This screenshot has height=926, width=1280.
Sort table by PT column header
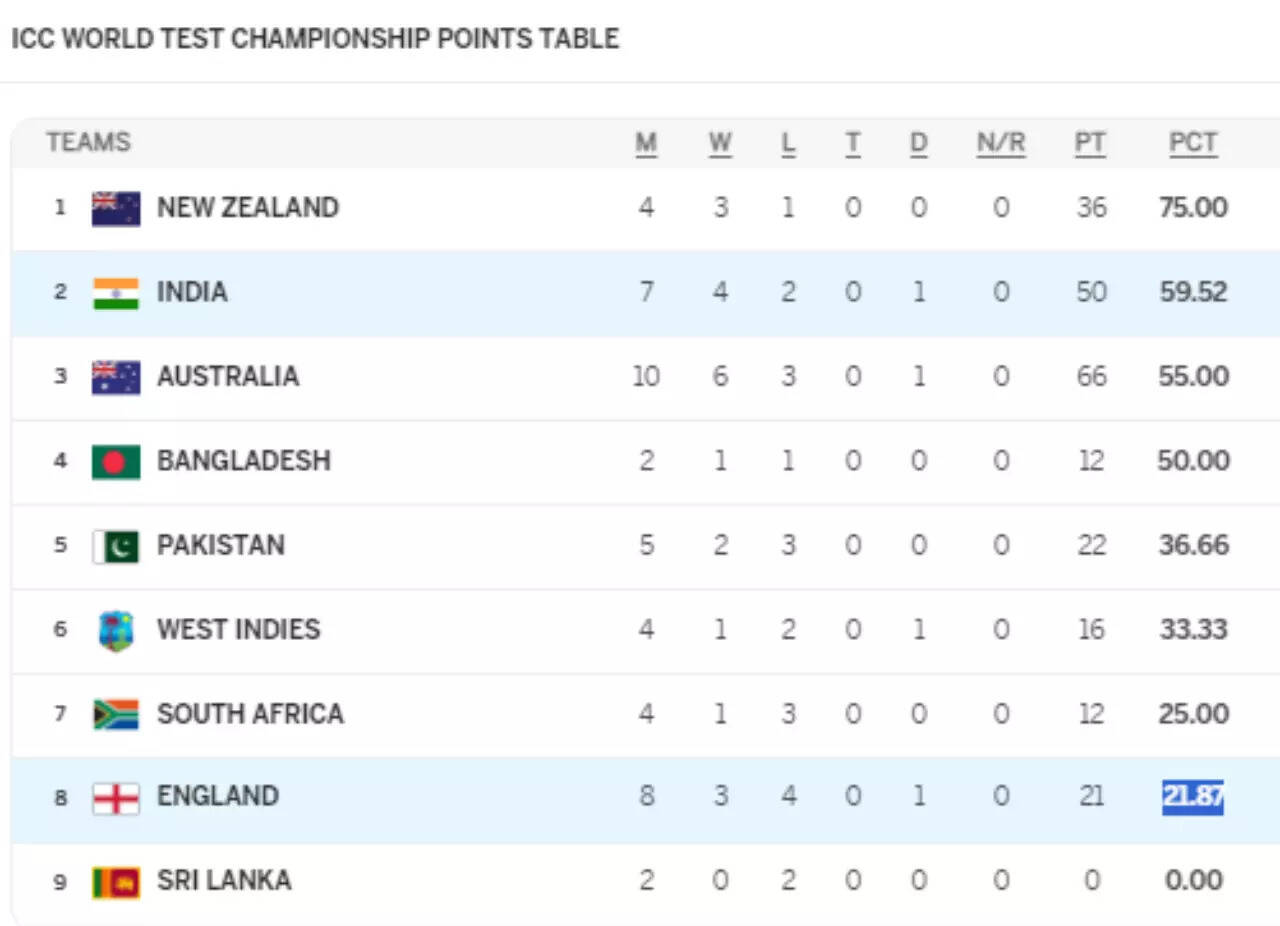pos(1090,143)
